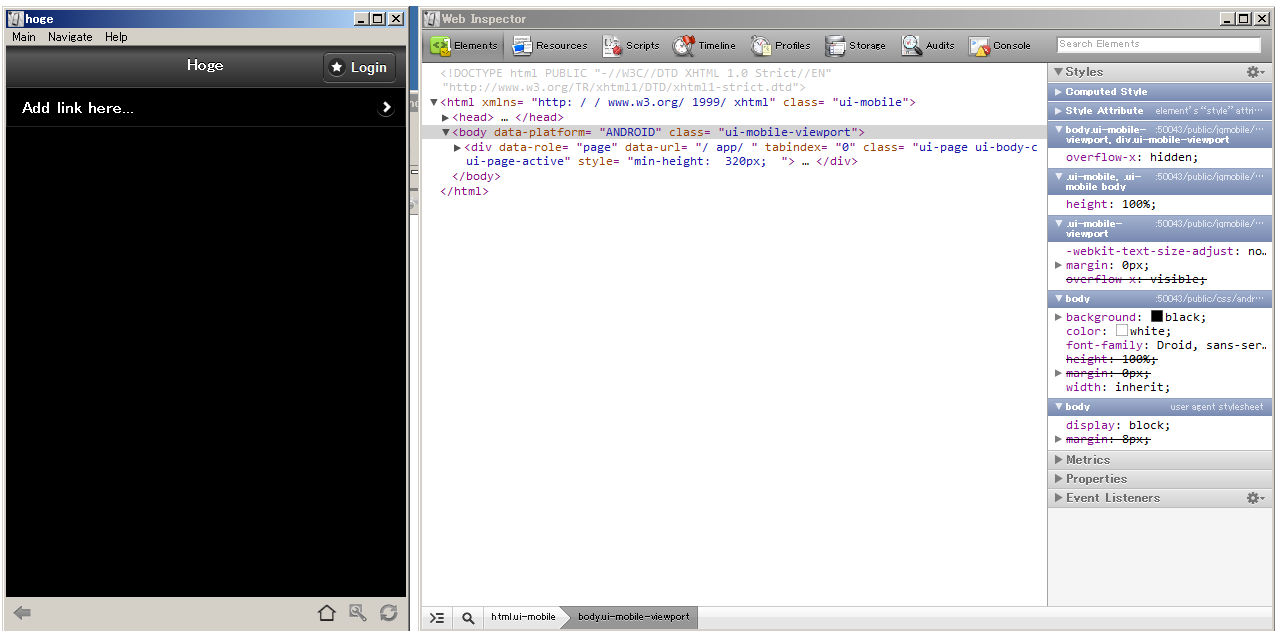Toggle the console drawer icon in status bar
Screen dimensions: 1275x631
coord(437,618)
